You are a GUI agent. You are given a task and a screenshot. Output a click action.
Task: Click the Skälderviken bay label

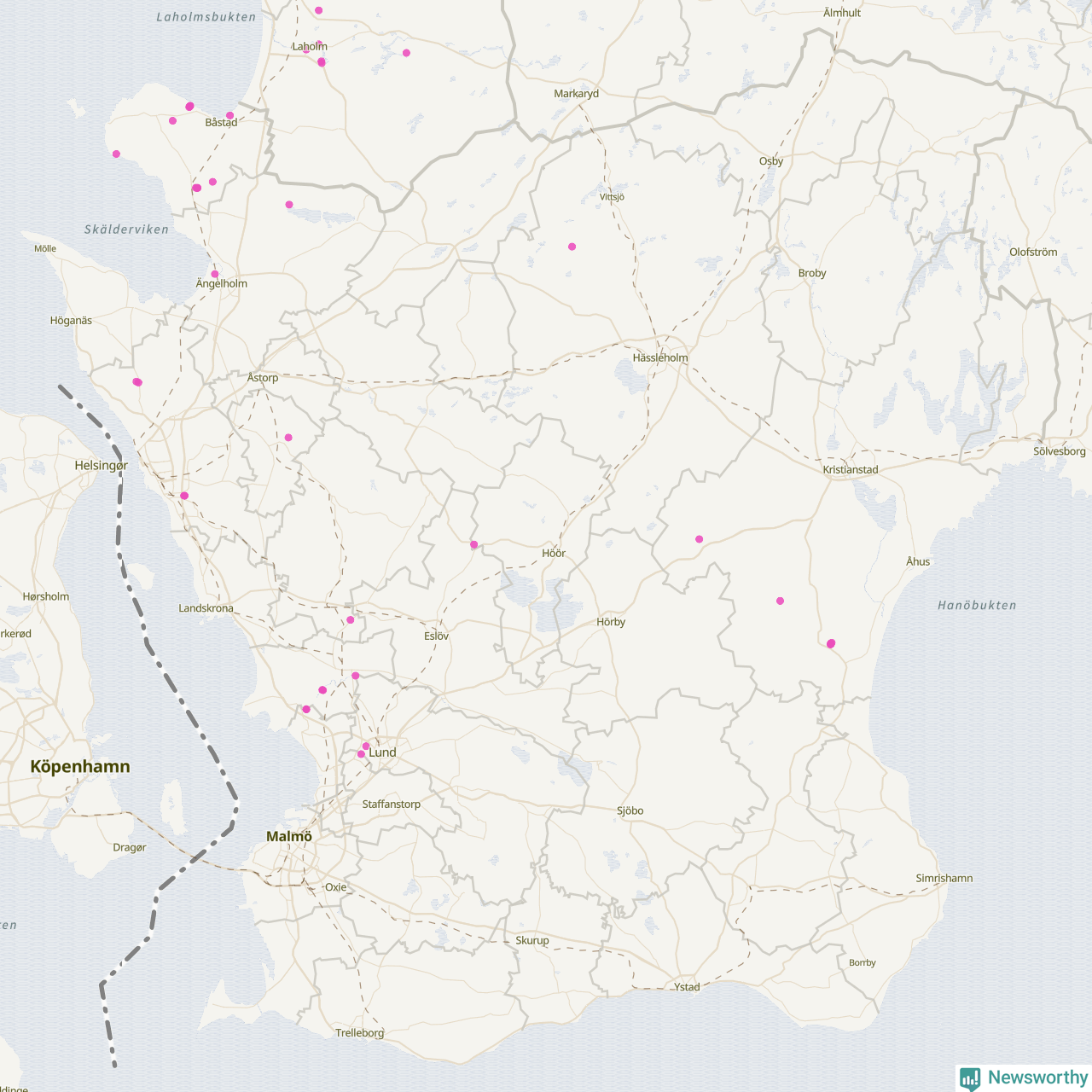[x=126, y=229]
